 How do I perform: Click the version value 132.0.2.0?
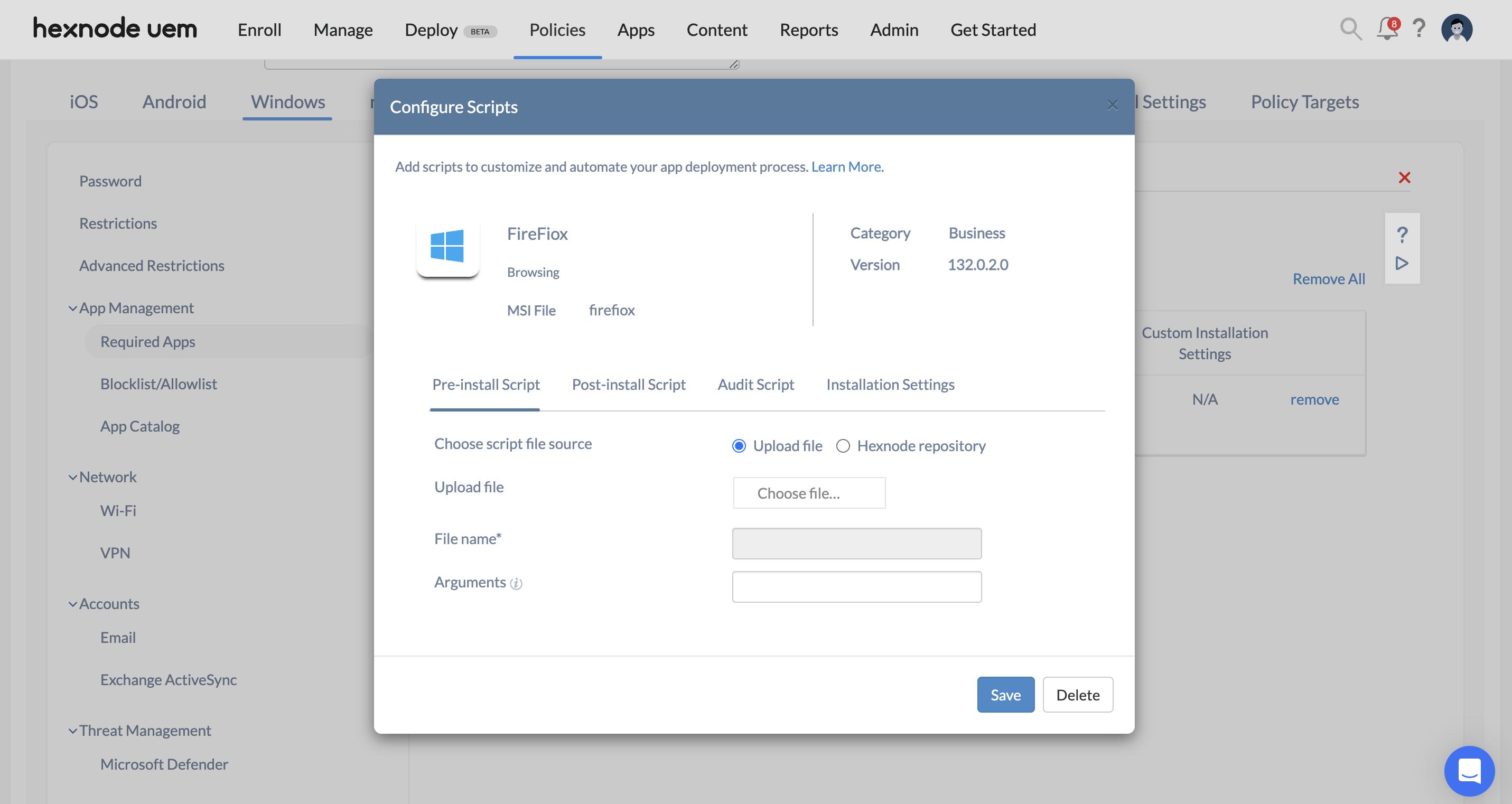tap(978, 265)
